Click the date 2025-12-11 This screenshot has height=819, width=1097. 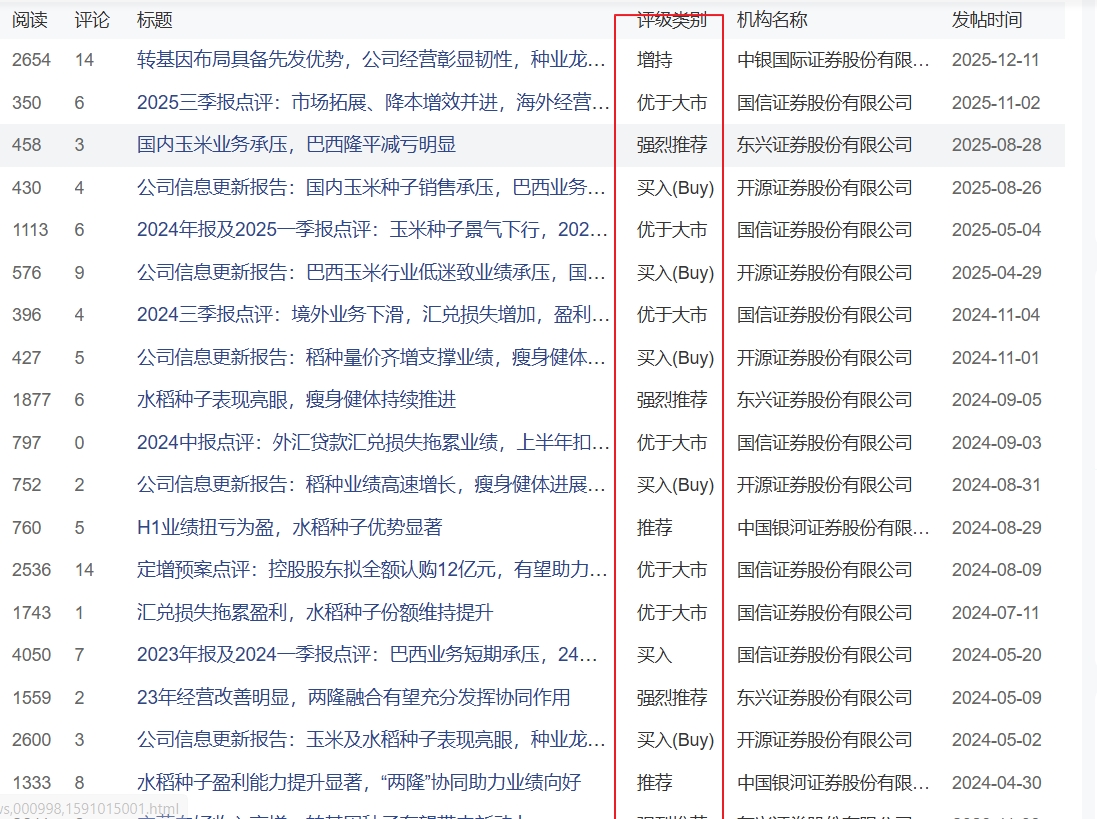click(996, 60)
